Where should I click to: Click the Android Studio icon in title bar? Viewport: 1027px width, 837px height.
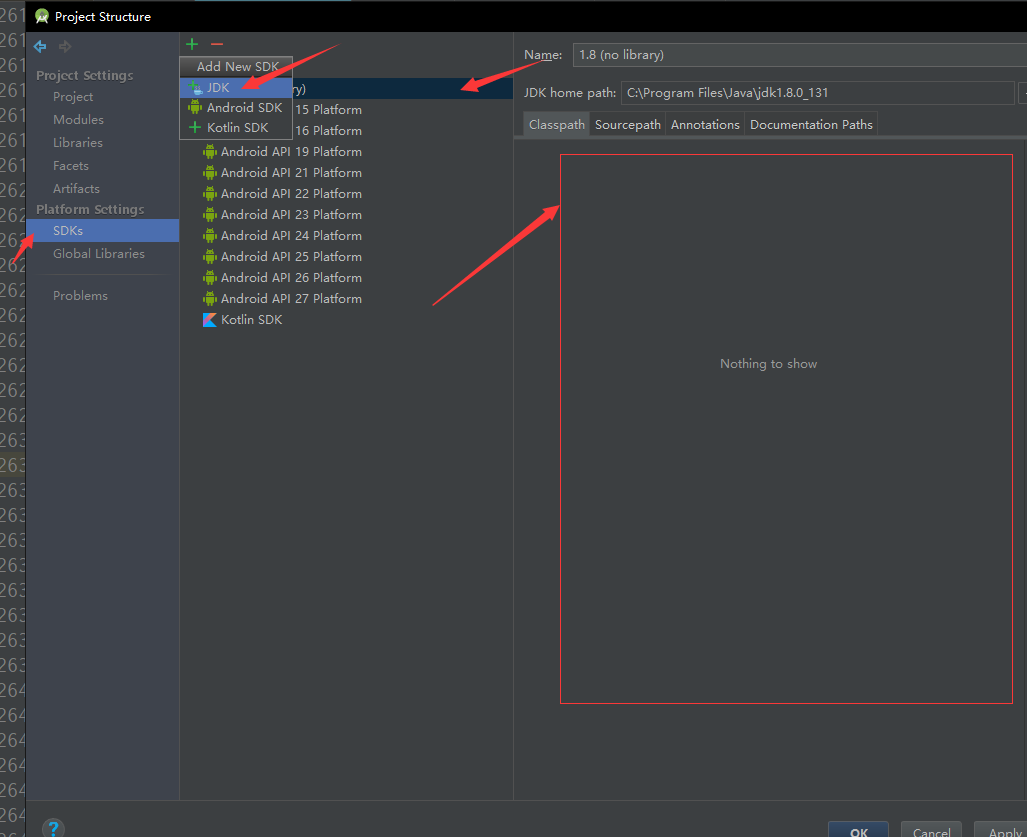point(42,16)
